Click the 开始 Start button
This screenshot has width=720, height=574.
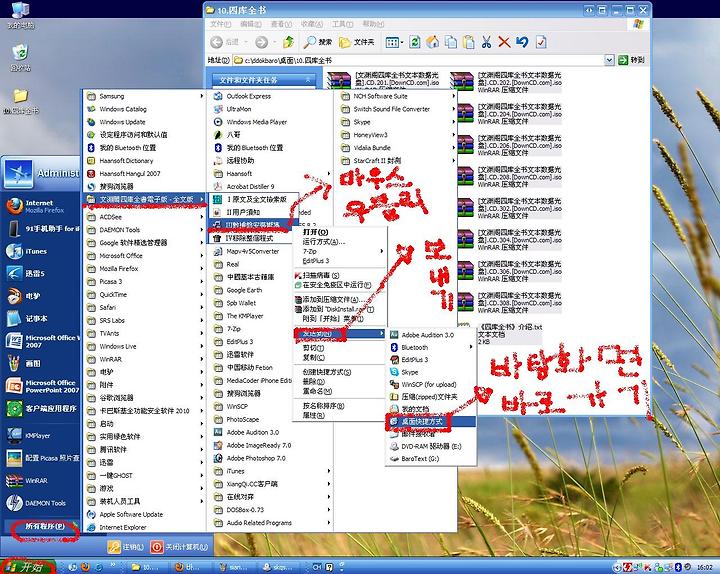[28, 567]
